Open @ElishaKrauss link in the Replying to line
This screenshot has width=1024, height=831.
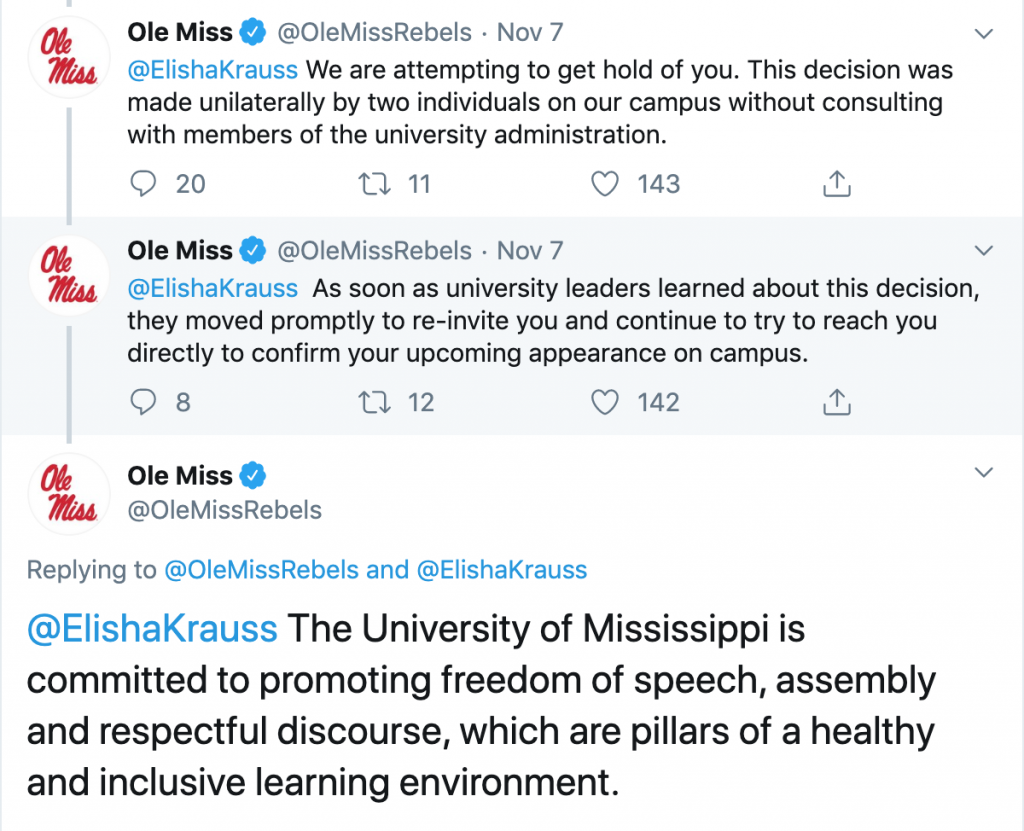tap(501, 571)
